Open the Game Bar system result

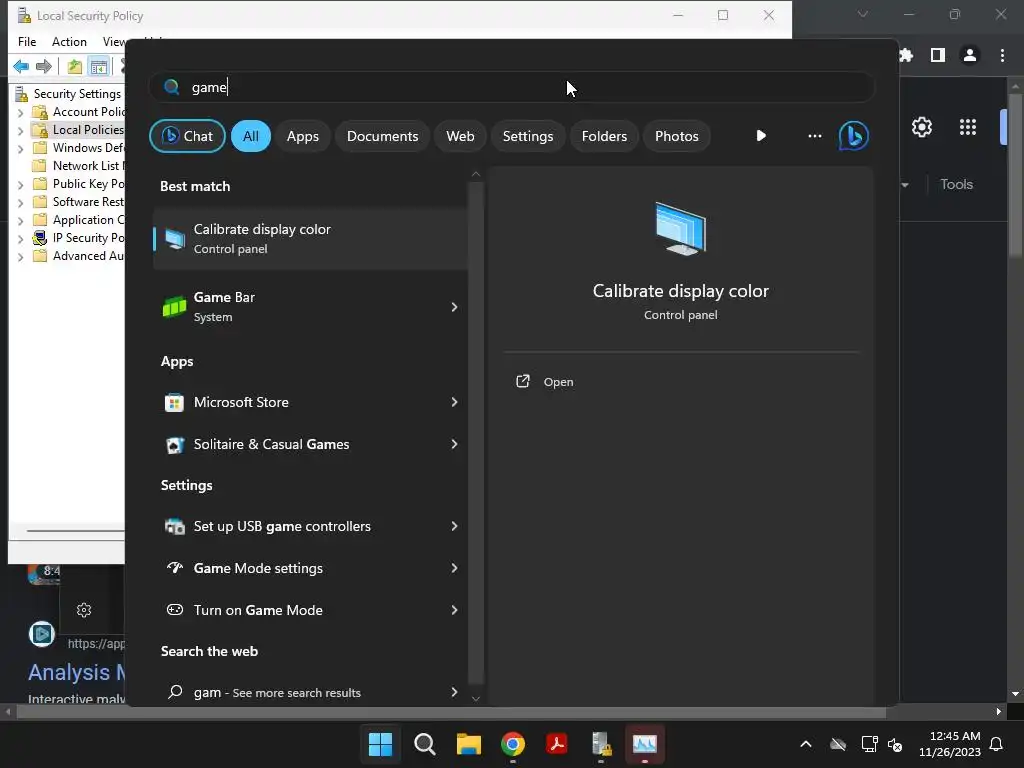310,306
